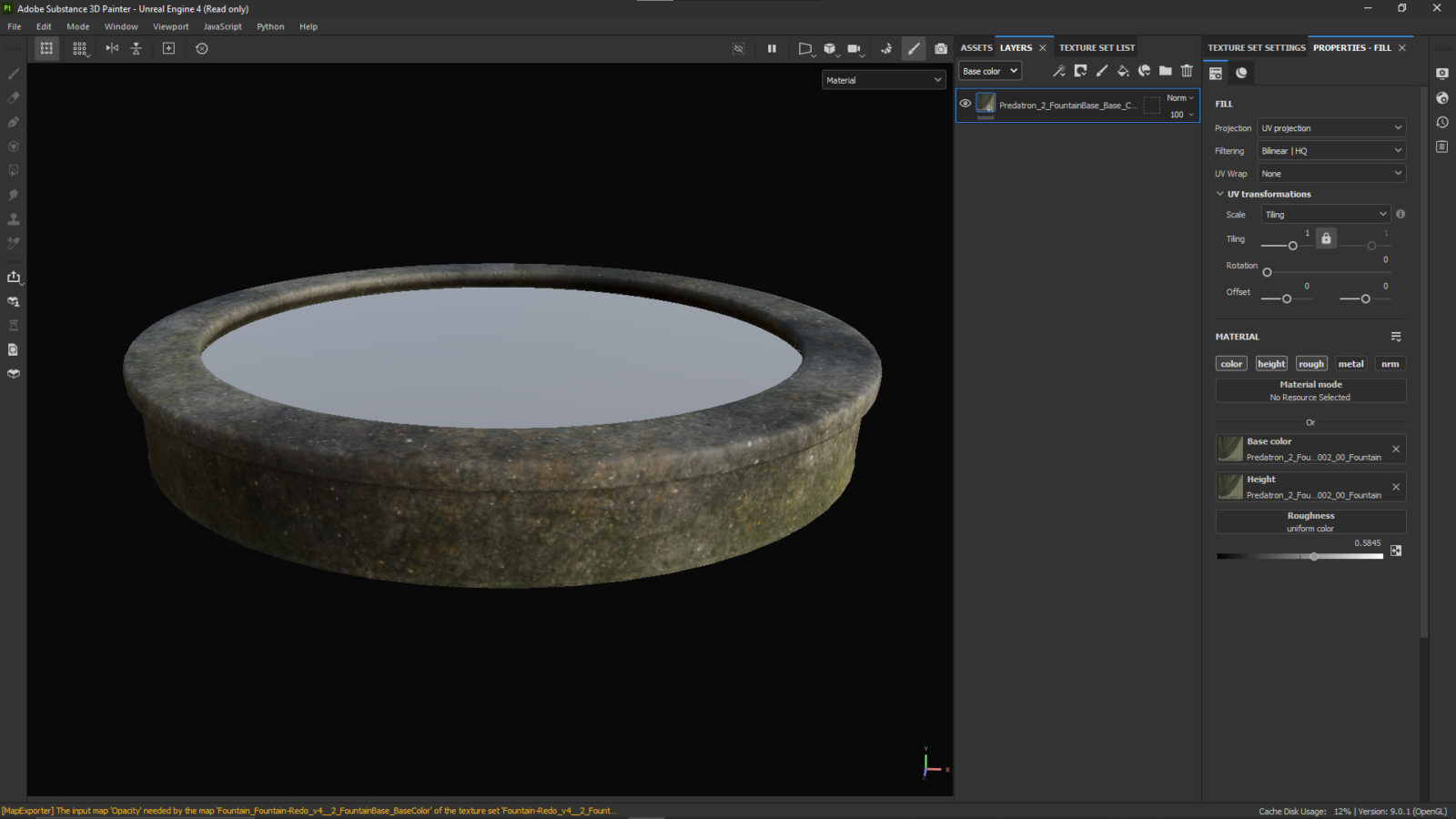Open the Projection mode dropdown
The height and width of the screenshot is (819, 1456).
coord(1330,127)
